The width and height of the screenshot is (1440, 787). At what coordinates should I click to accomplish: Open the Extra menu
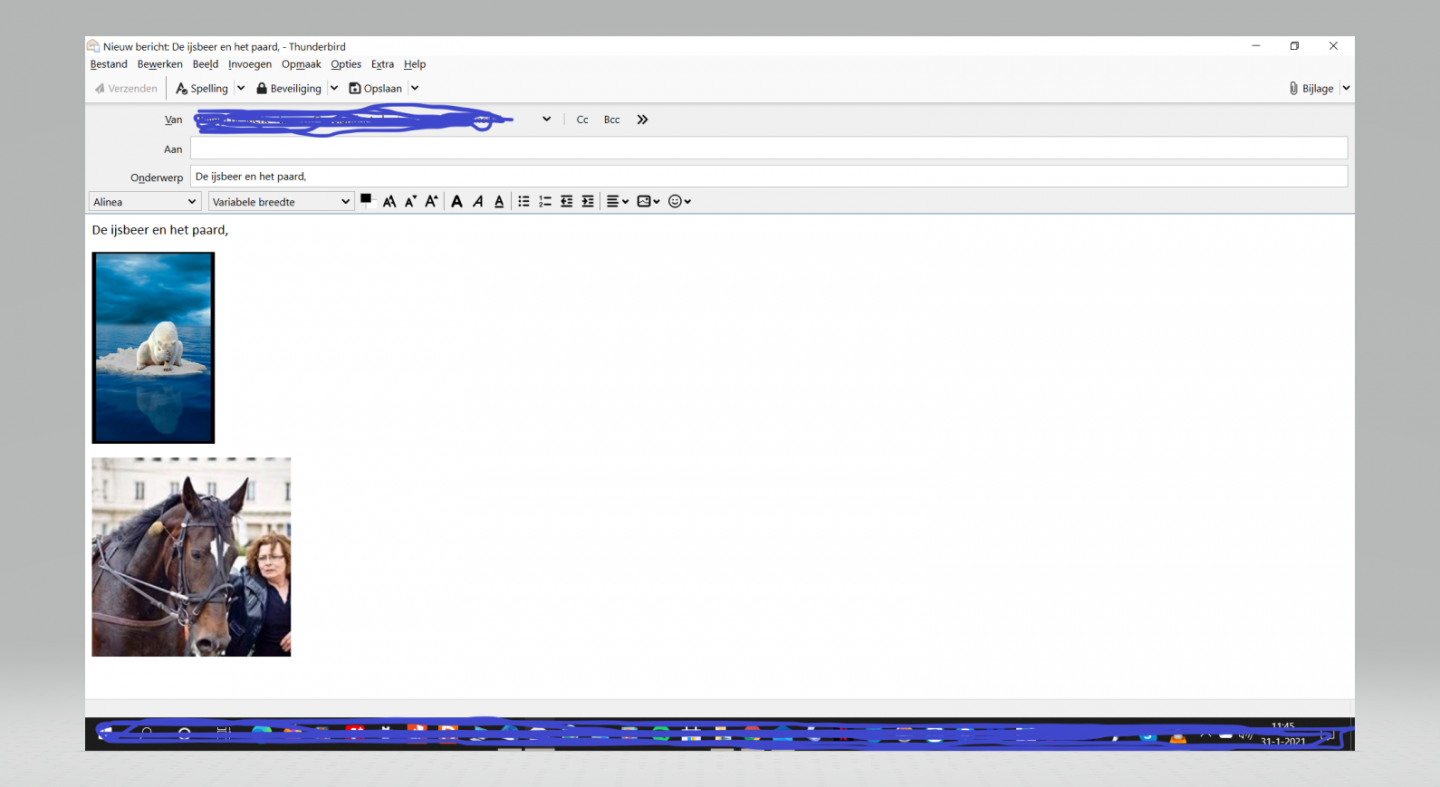pos(382,64)
